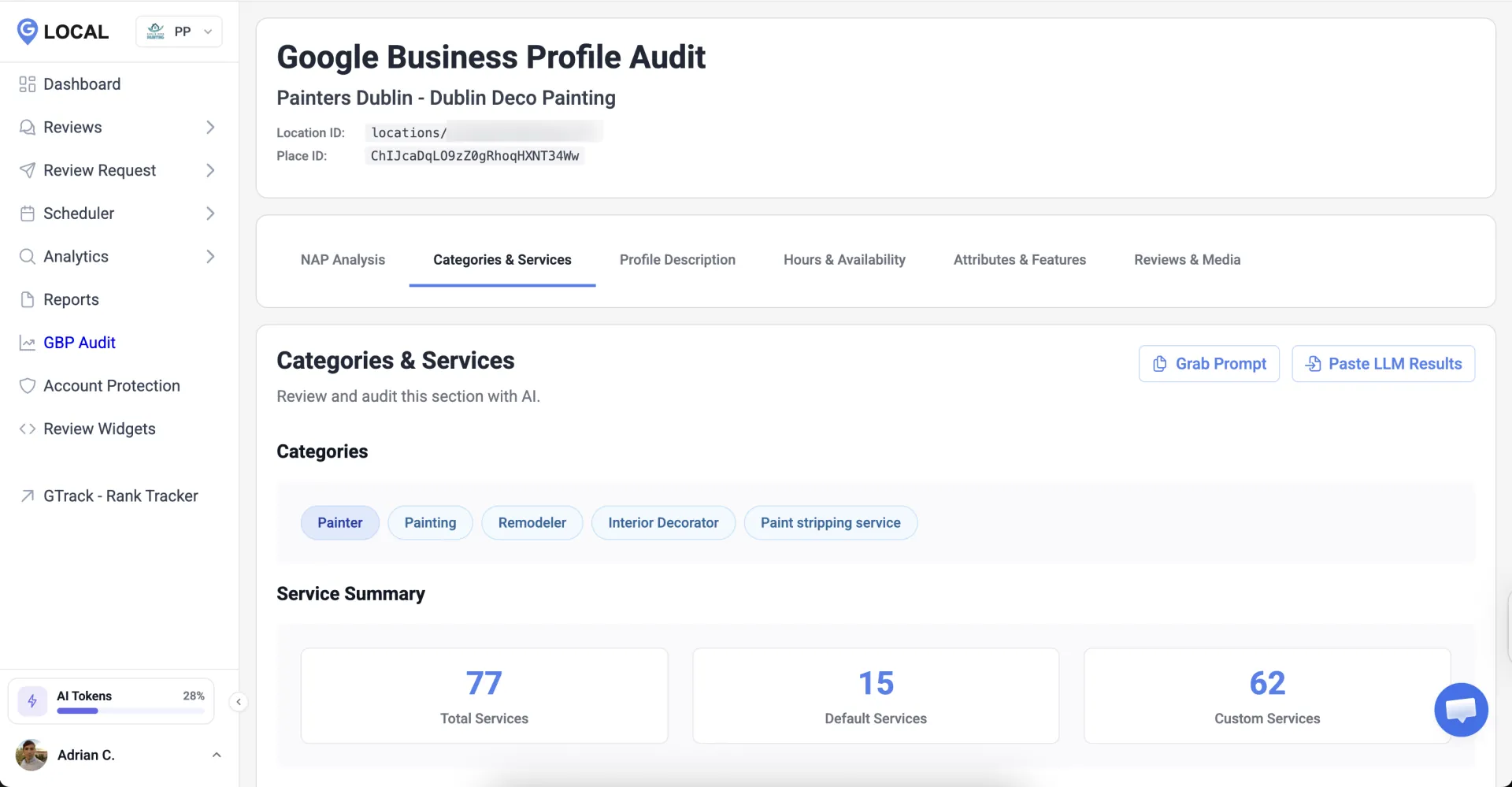Click the Dashboard grid icon
Viewport: 1512px width, 787px height.
[28, 84]
